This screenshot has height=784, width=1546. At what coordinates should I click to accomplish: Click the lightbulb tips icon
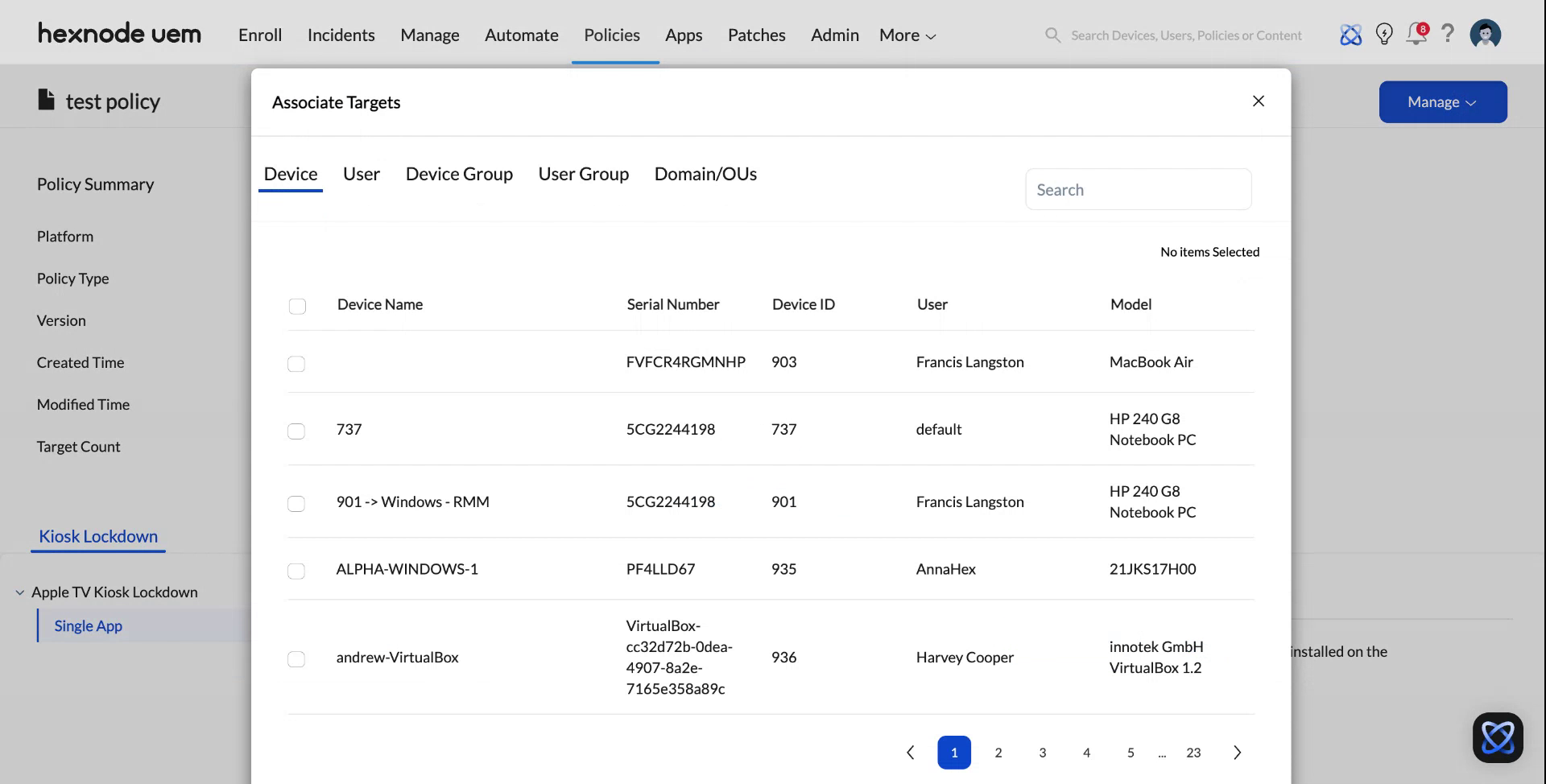[x=1384, y=34]
